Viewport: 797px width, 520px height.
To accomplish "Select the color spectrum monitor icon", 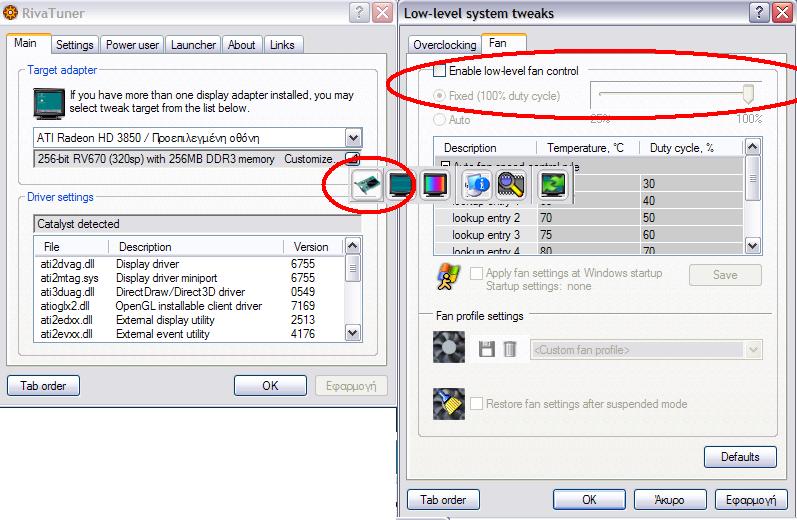I will click(435, 185).
